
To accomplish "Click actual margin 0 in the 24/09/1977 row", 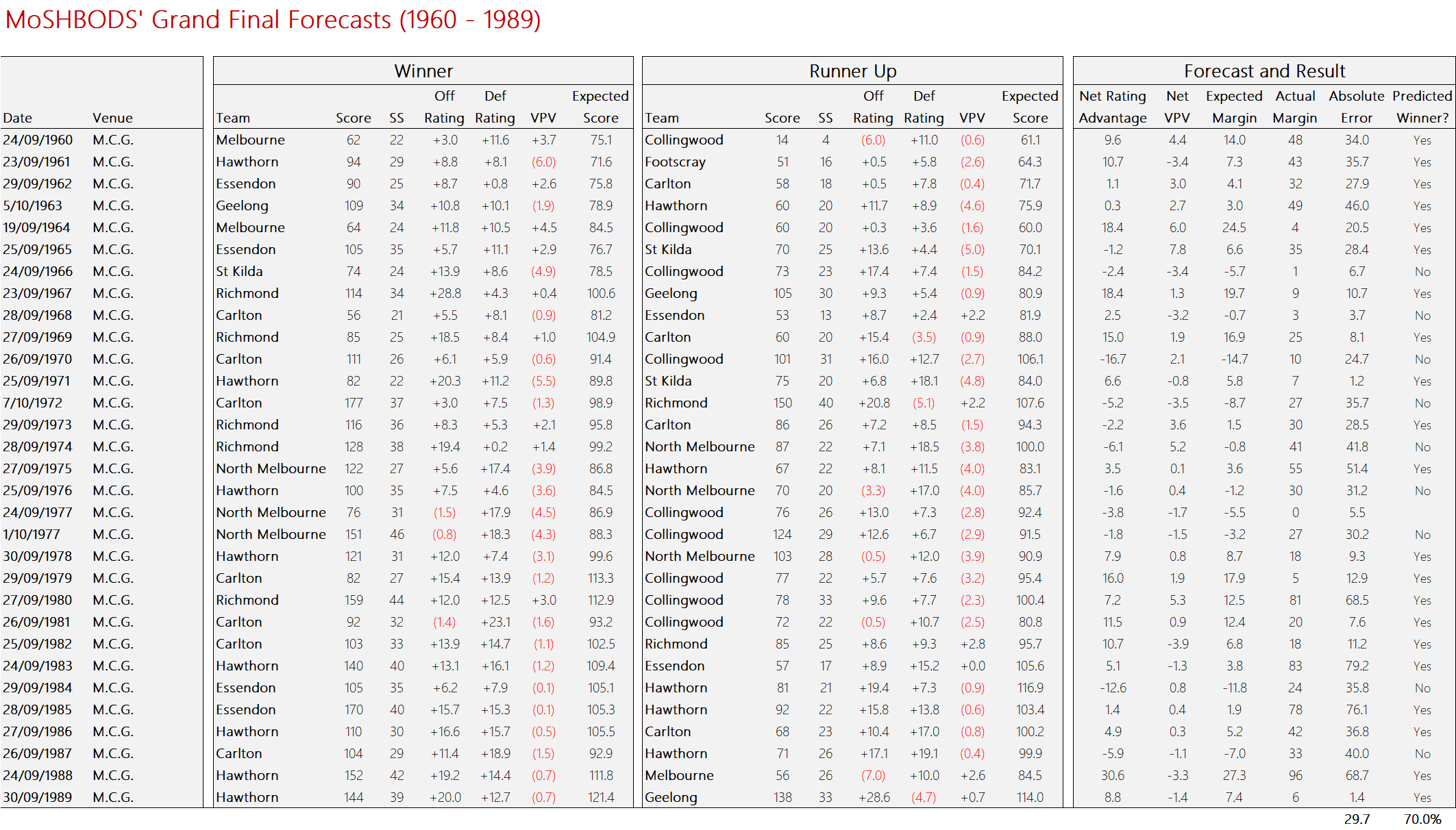I will 1295,512.
